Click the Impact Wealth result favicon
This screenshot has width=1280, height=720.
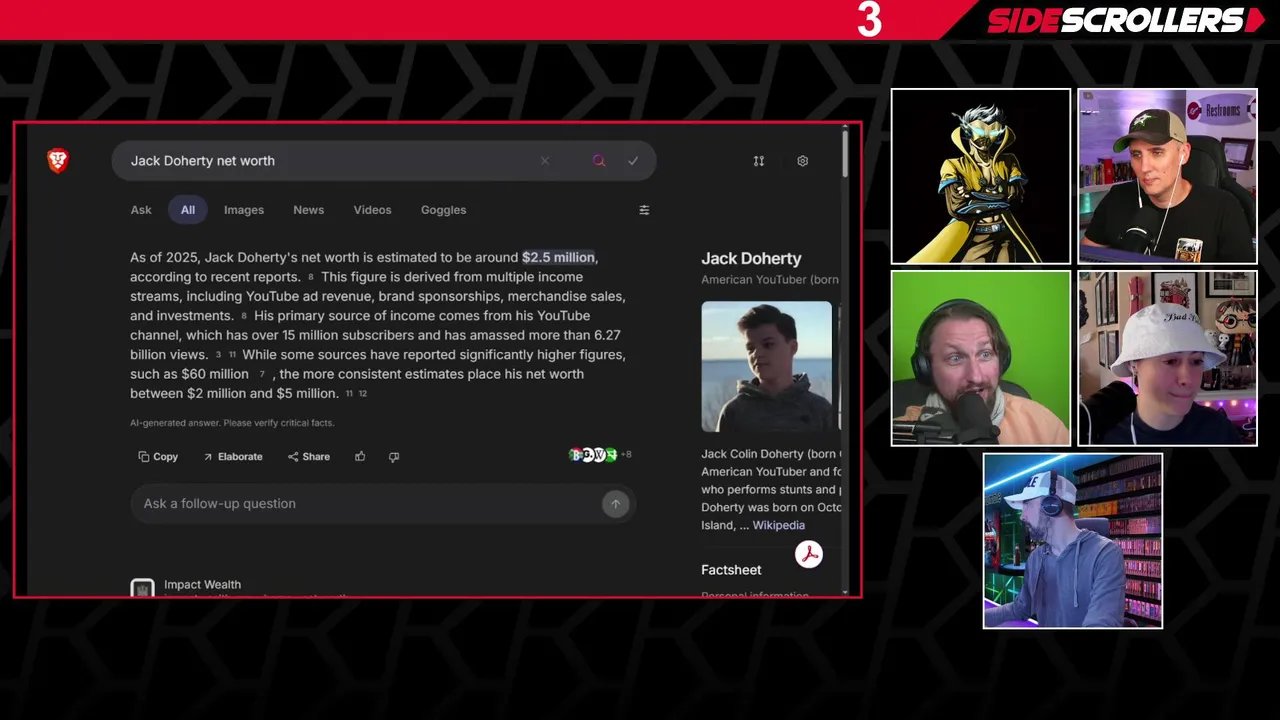[142, 588]
